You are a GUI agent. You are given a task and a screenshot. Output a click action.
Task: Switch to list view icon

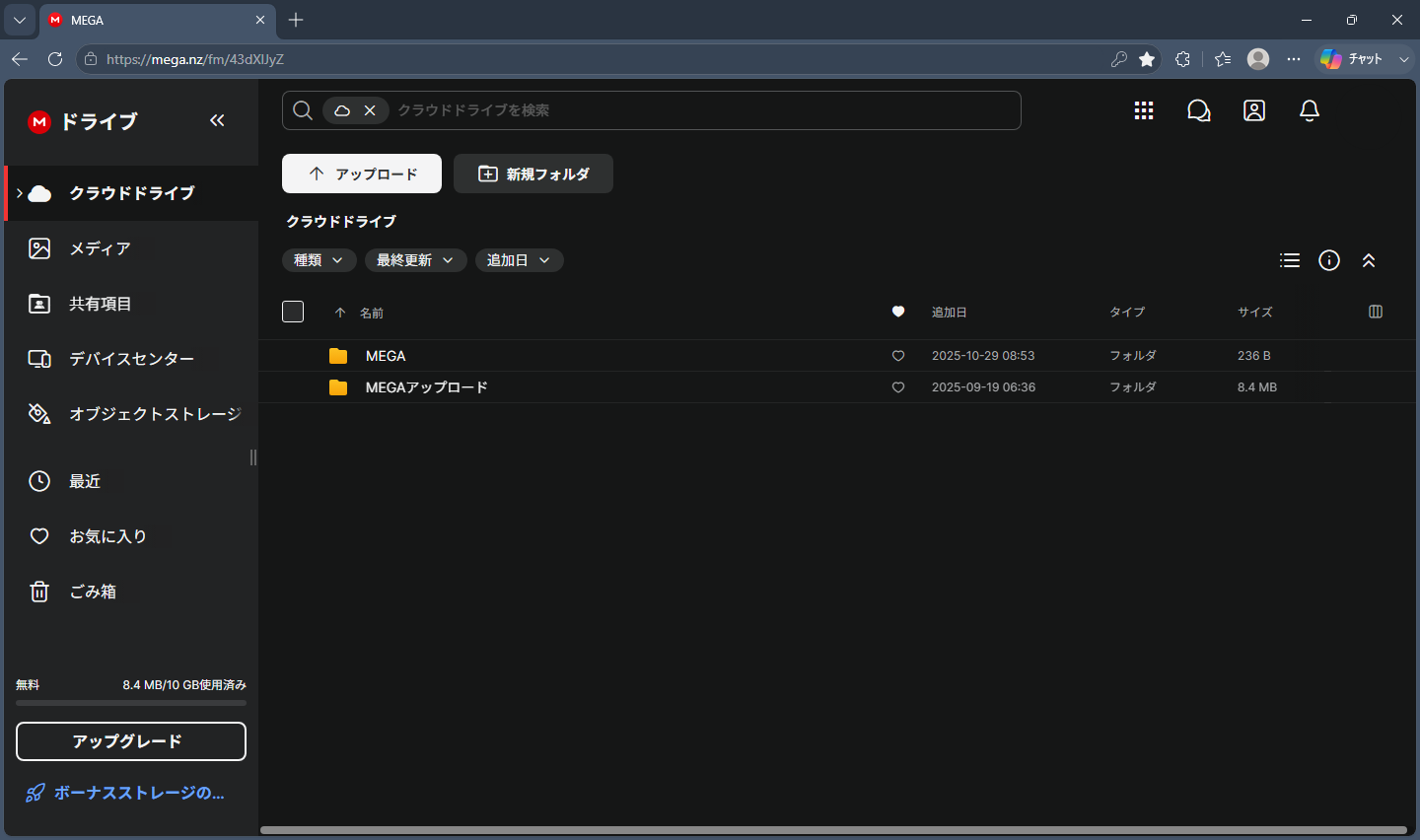pos(1290,260)
